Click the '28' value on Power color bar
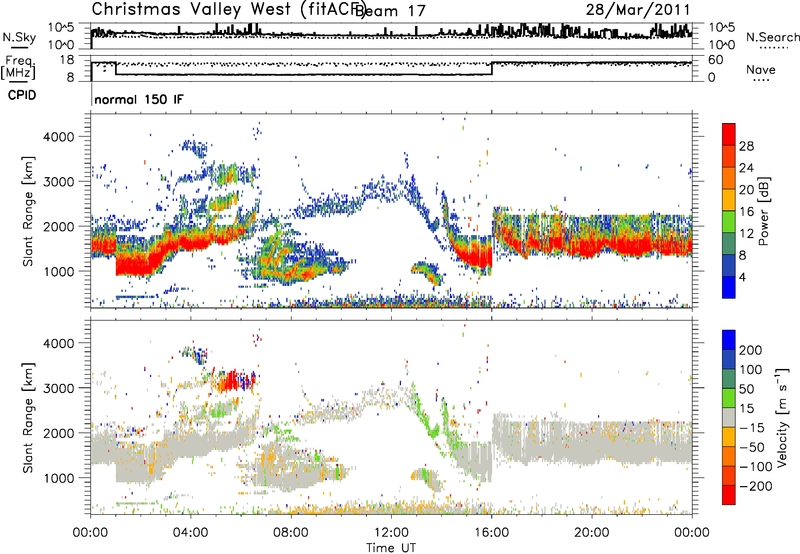This screenshot has height=554, width=800. tap(746, 146)
